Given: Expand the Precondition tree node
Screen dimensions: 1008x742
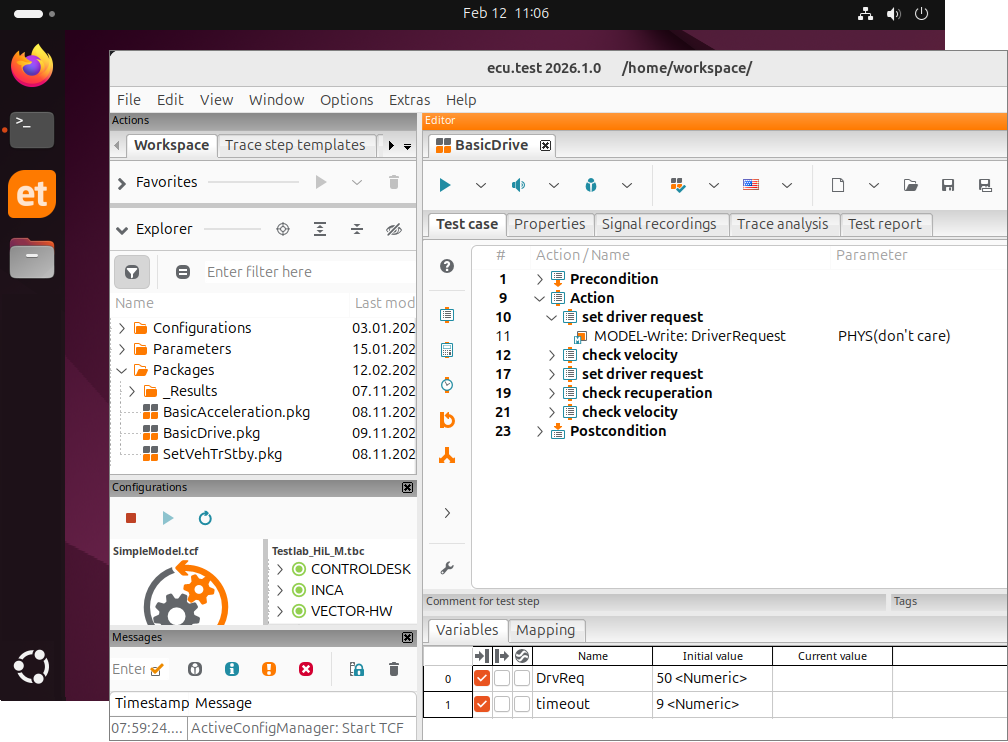Looking at the screenshot, I should click(540, 279).
